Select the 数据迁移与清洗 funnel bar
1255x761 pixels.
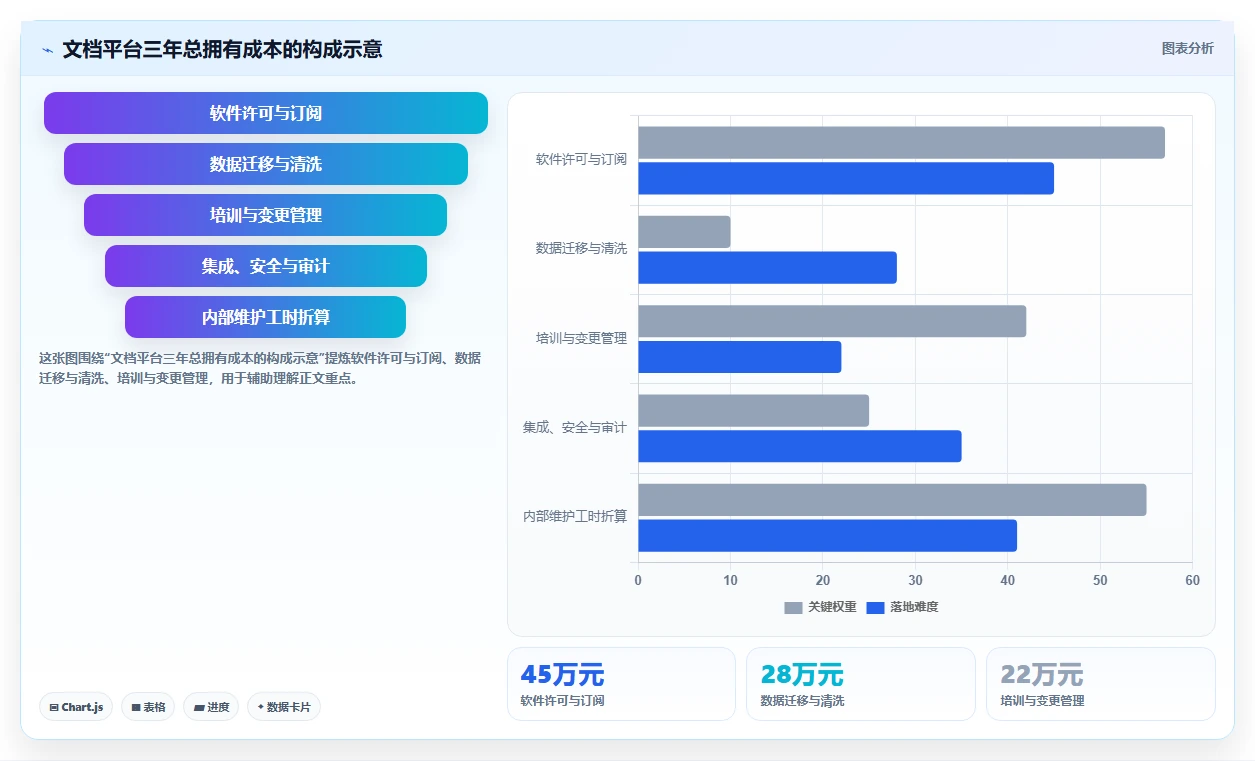[x=266, y=164]
